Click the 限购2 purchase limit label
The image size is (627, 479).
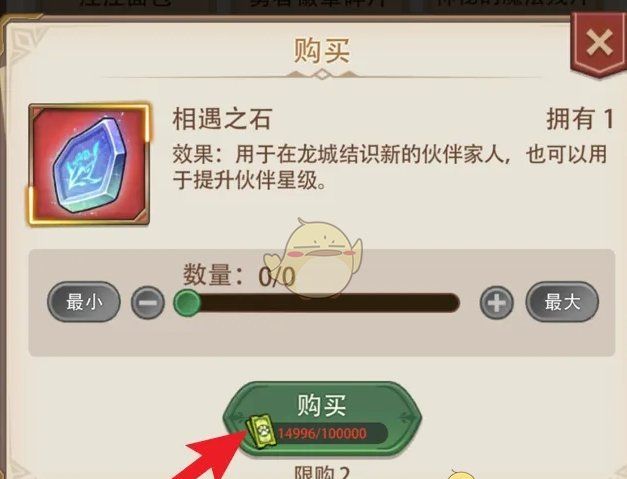click(x=322, y=472)
